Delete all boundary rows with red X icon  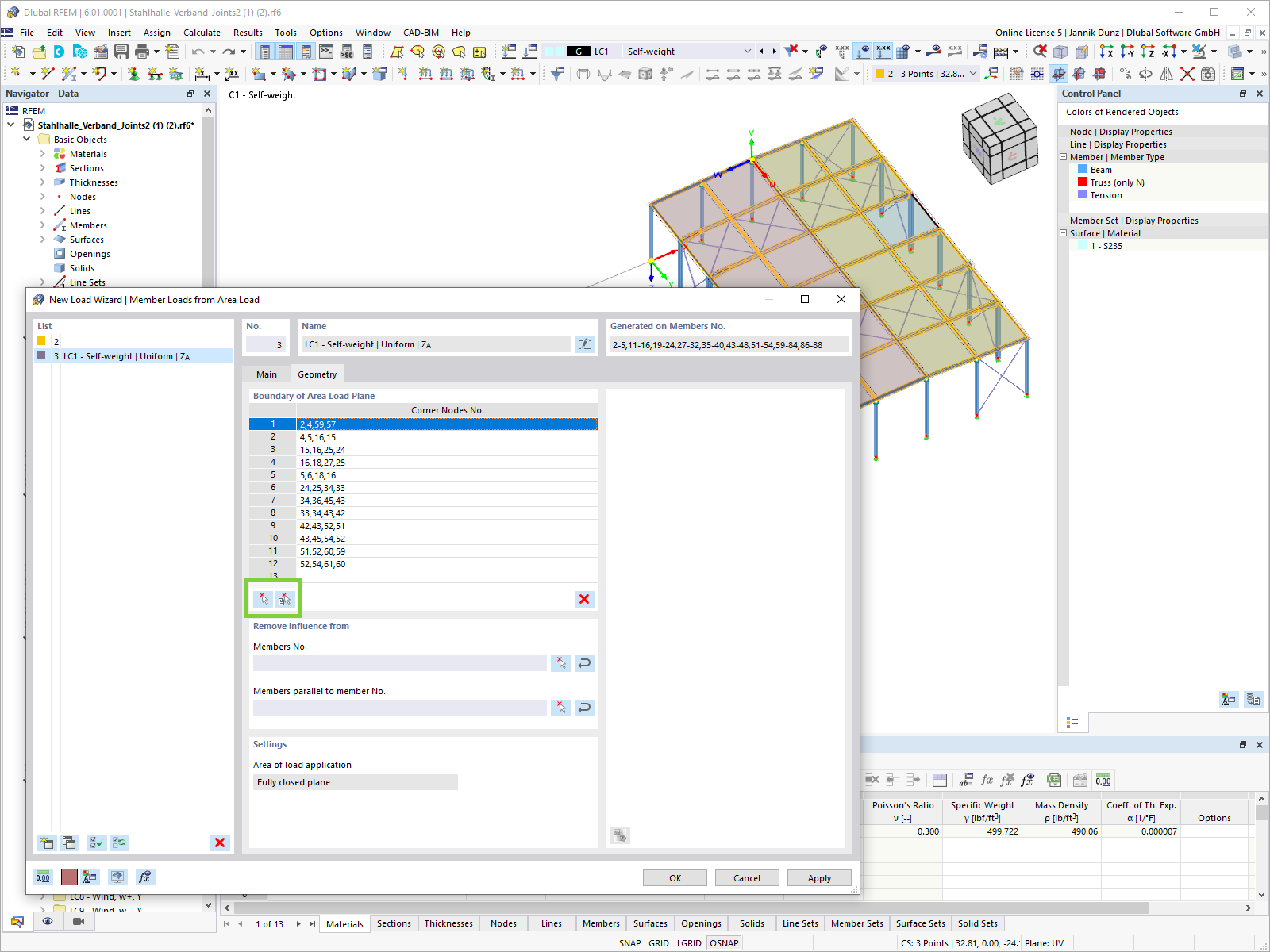tap(583, 599)
